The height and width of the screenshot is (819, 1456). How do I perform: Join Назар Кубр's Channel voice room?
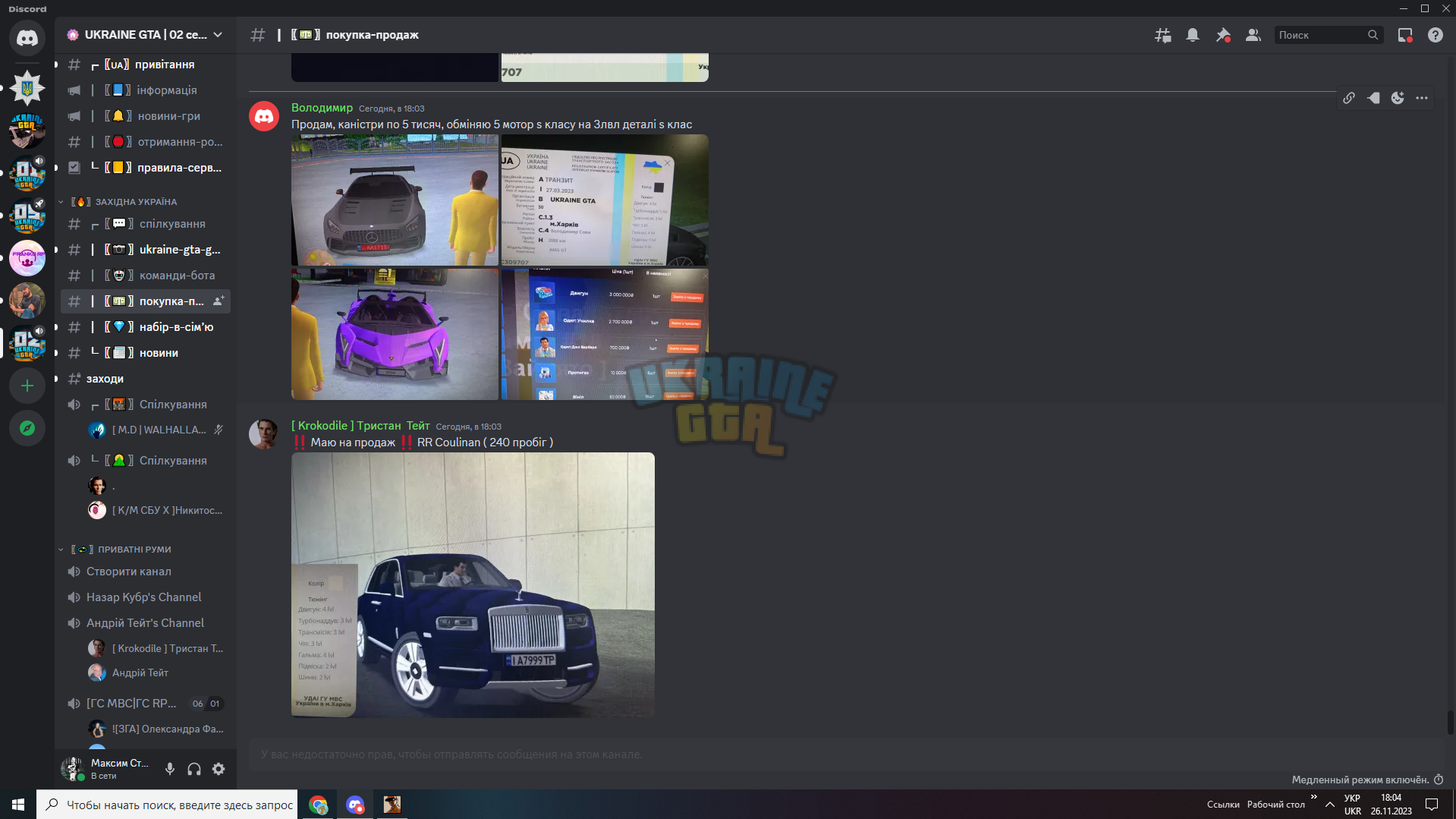coord(146,597)
